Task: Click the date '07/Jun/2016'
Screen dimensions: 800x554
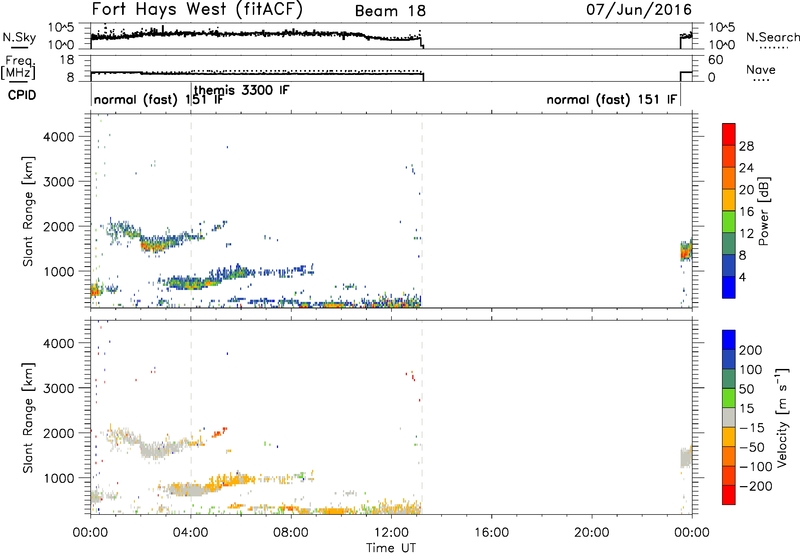Action: click(x=639, y=10)
